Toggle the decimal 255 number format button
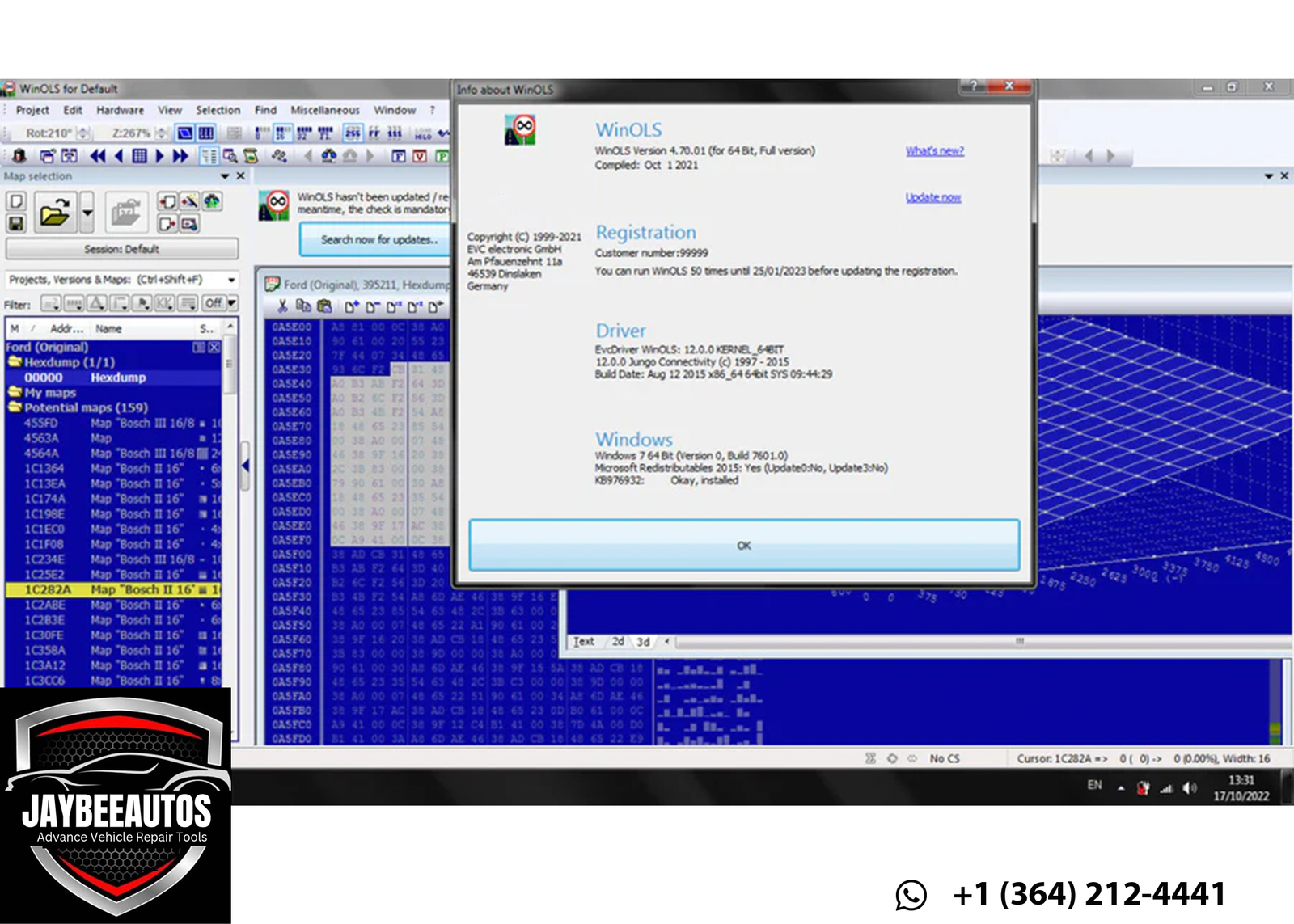The width and height of the screenshot is (1294, 924). tap(353, 133)
